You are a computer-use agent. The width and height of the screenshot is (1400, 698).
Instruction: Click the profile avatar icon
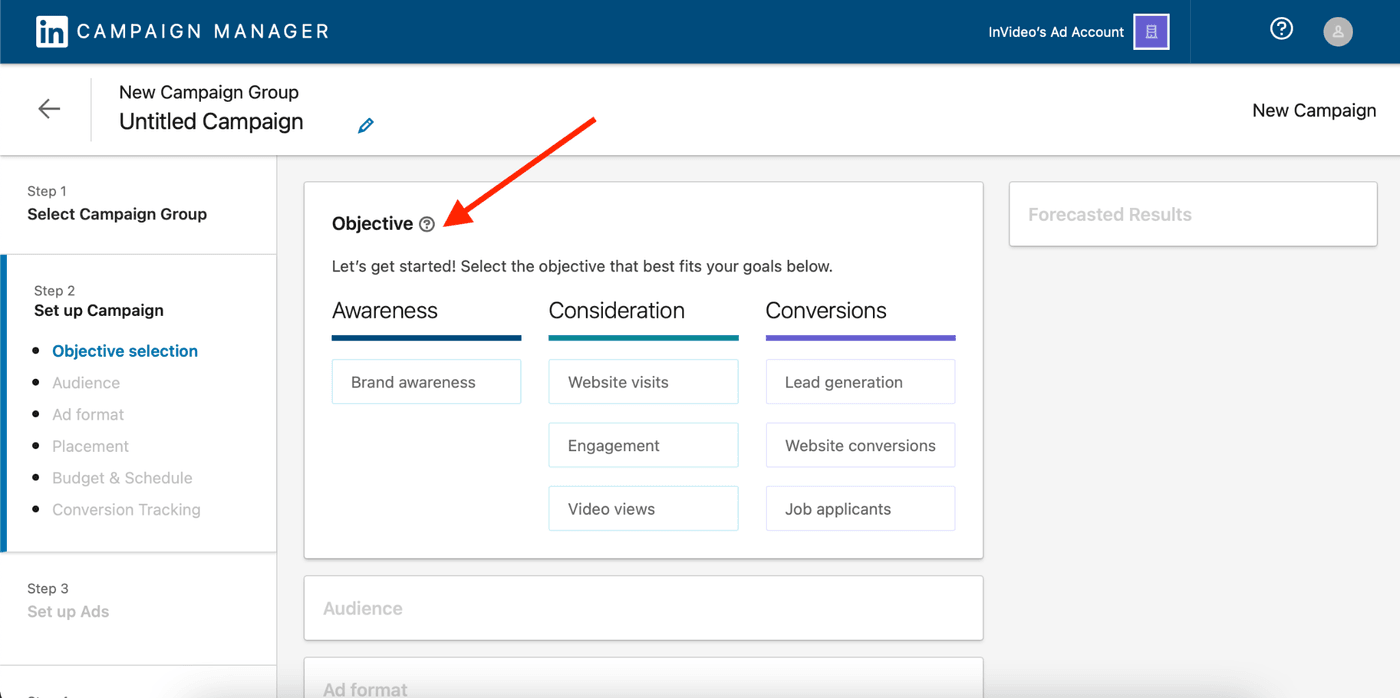(1338, 31)
